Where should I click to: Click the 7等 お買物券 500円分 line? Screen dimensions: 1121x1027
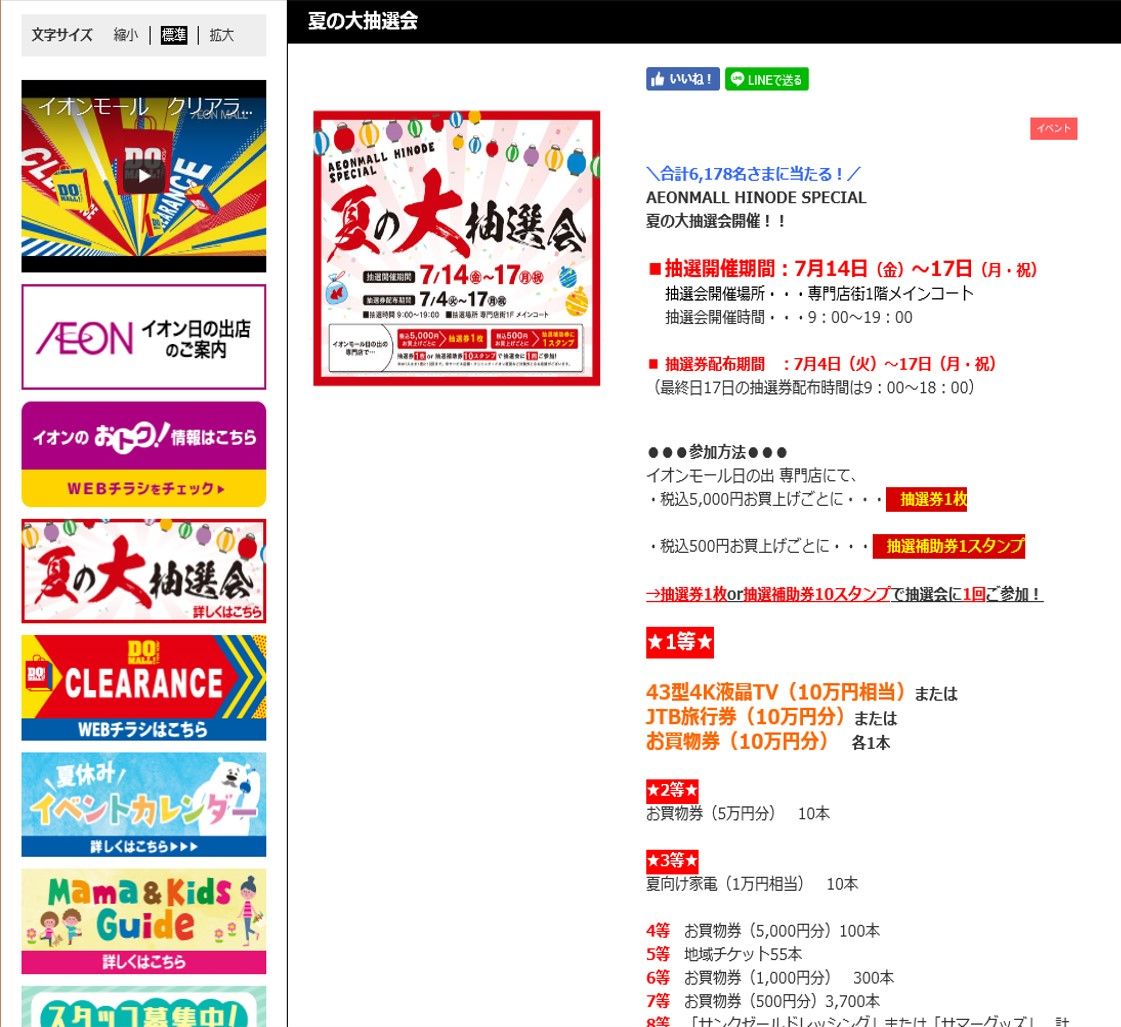tap(763, 1001)
